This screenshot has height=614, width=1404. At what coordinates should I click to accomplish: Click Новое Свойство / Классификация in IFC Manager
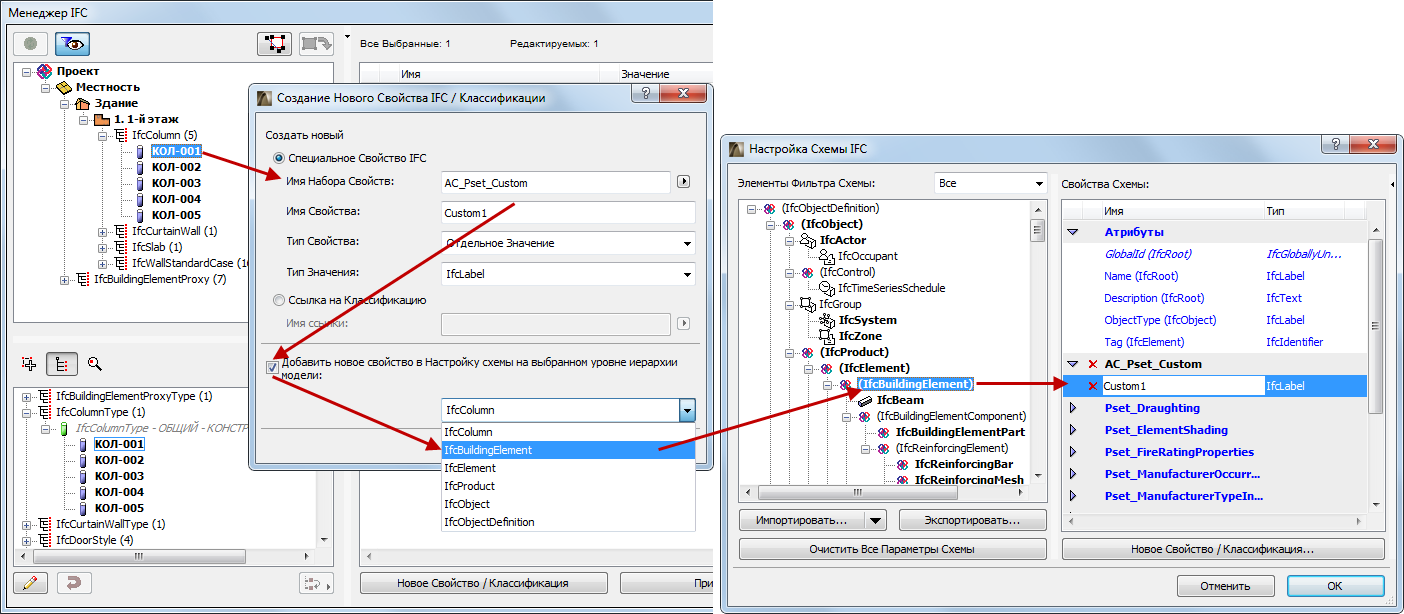tap(482, 583)
